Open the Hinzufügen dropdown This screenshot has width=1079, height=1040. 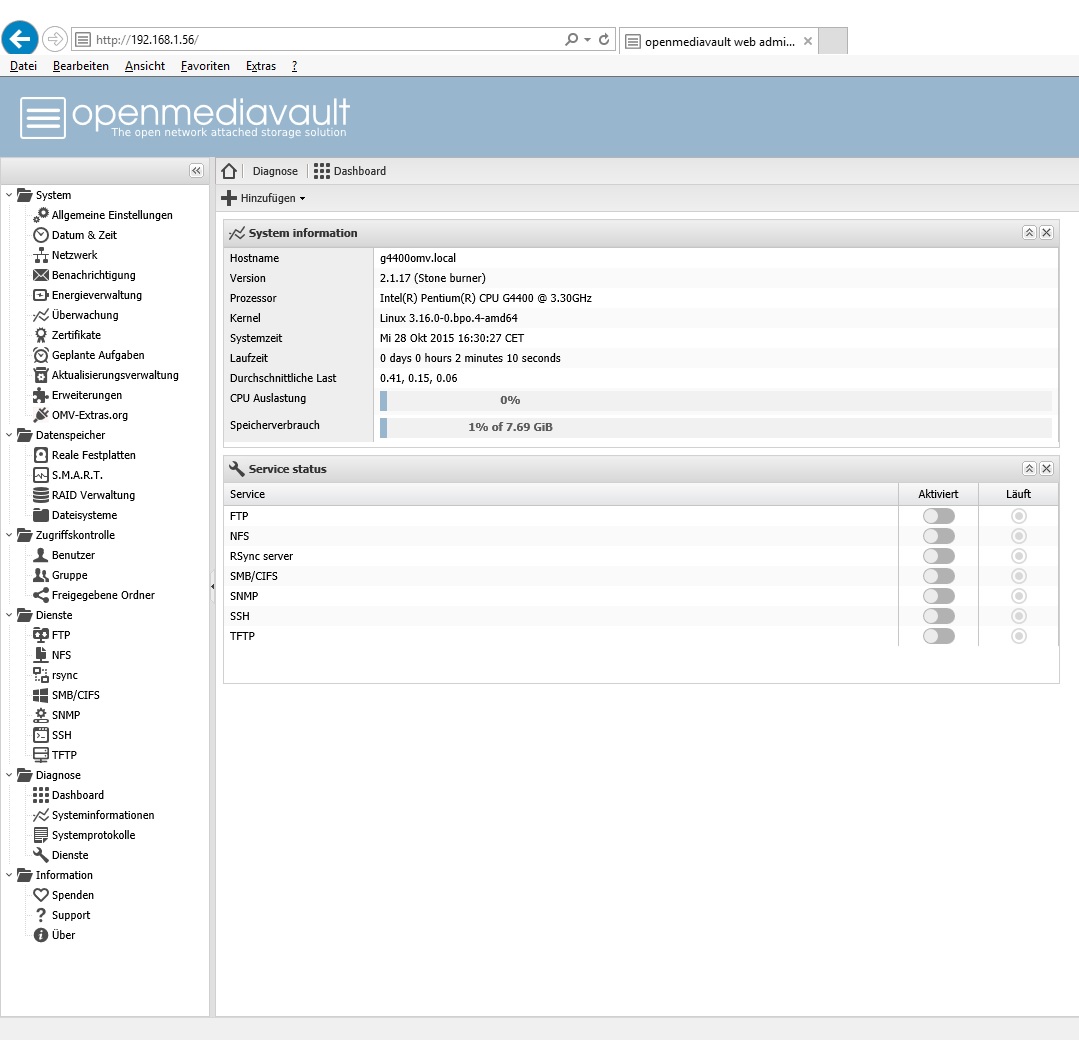pyautogui.click(x=264, y=198)
